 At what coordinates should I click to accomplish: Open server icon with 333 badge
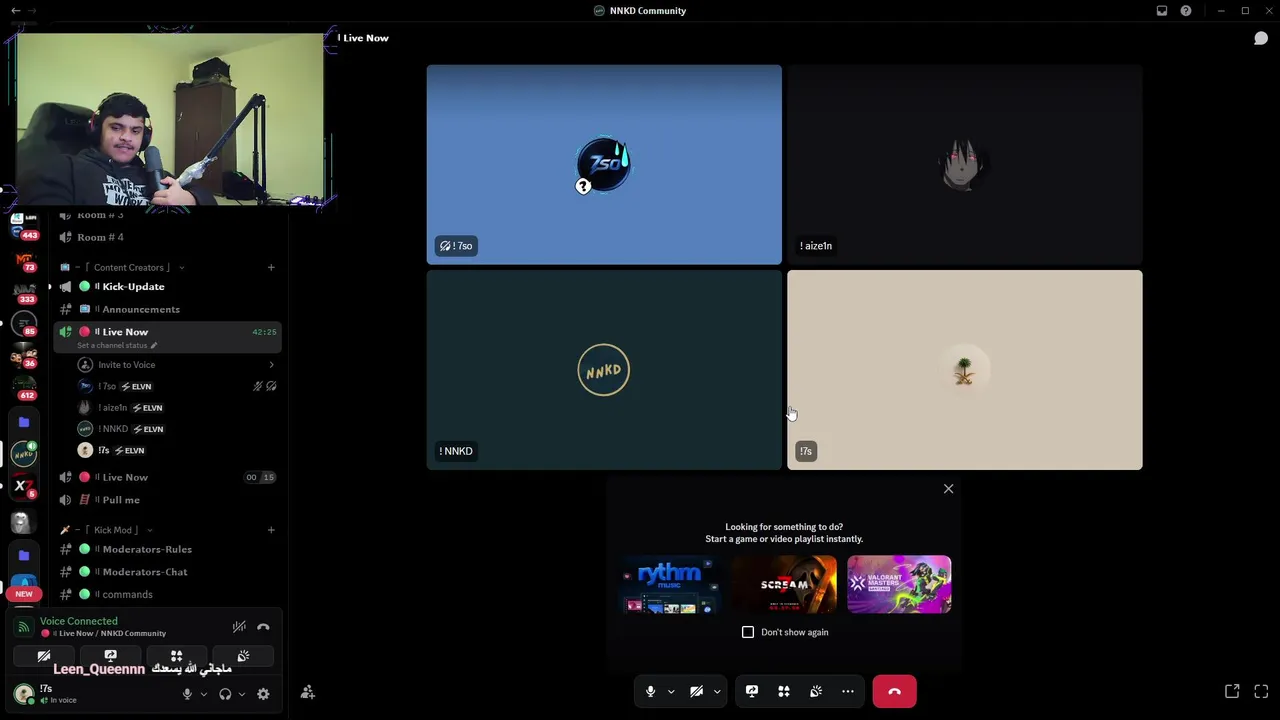click(x=24, y=293)
